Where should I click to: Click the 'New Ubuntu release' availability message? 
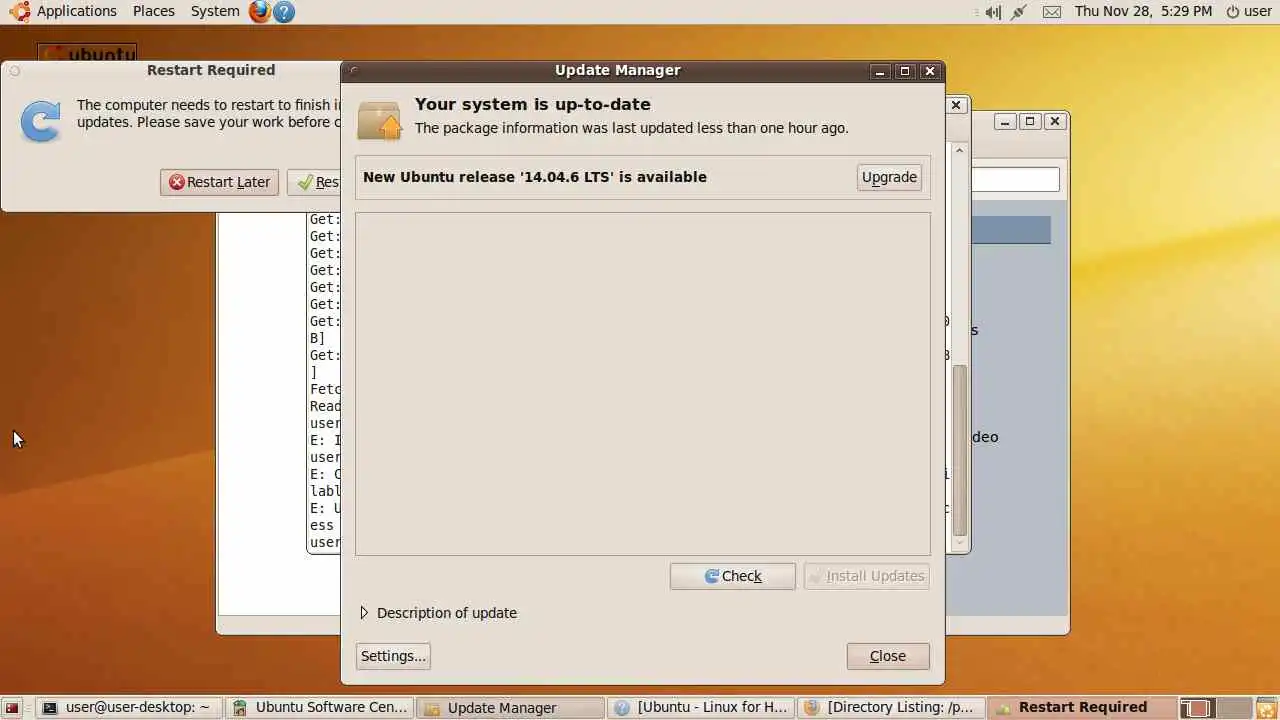coord(535,177)
